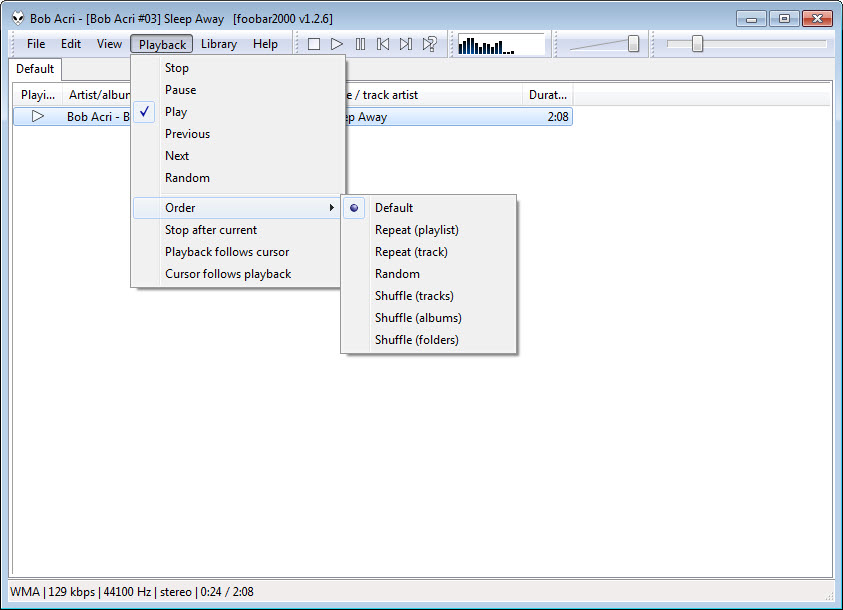Screen dimensions: 843x610
Task: Choose Stop in the Playback menu
Action: click(x=238, y=68)
